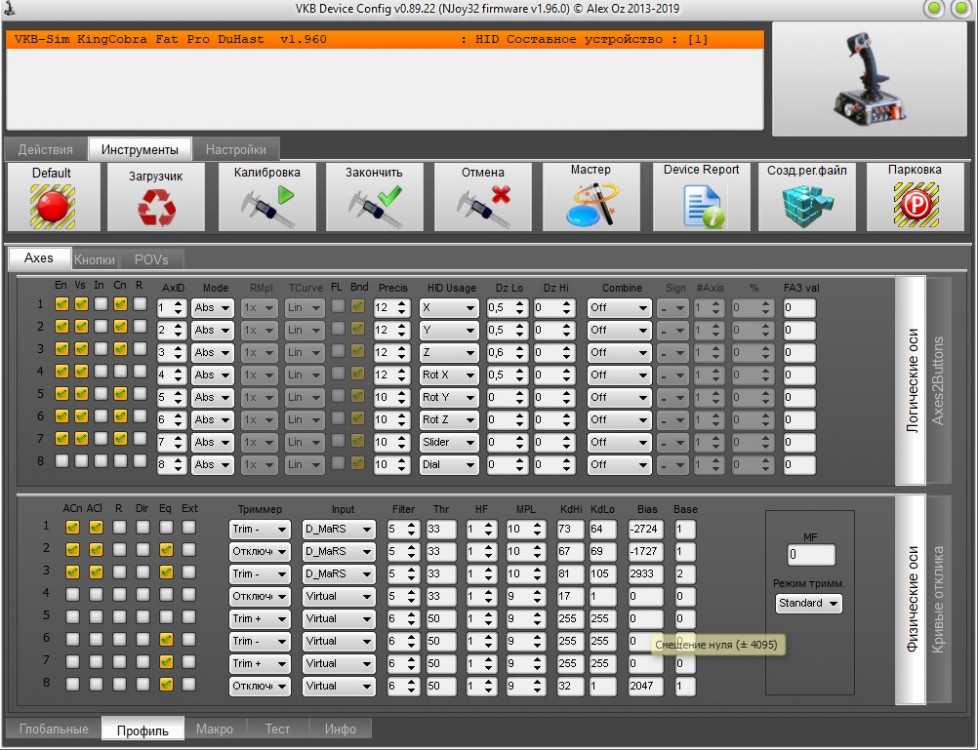Image resolution: width=978 pixels, height=750 pixels.
Task: Click Base field for physical axis 3
Action: [685, 574]
